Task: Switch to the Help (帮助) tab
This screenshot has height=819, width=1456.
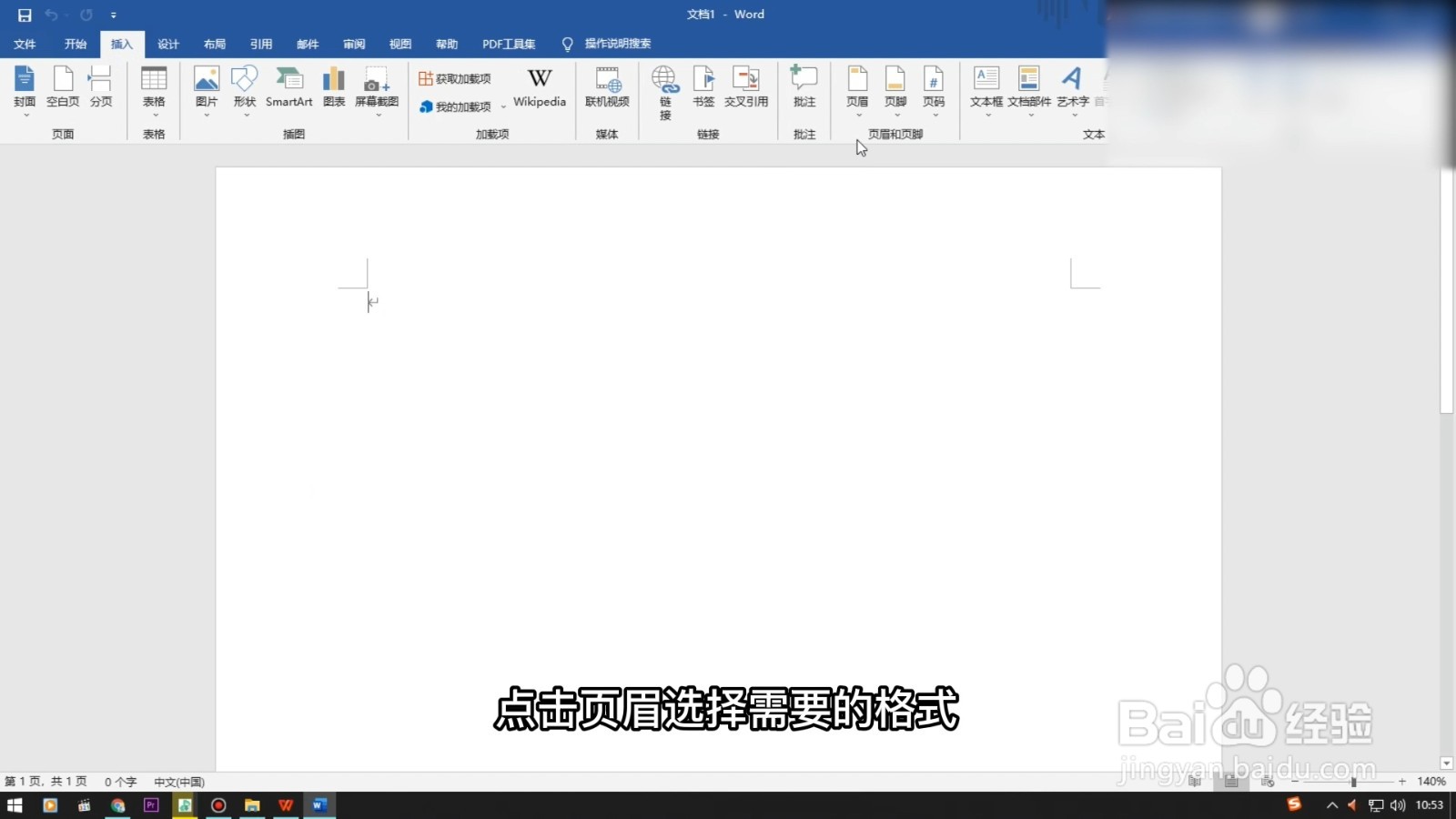Action: click(447, 44)
